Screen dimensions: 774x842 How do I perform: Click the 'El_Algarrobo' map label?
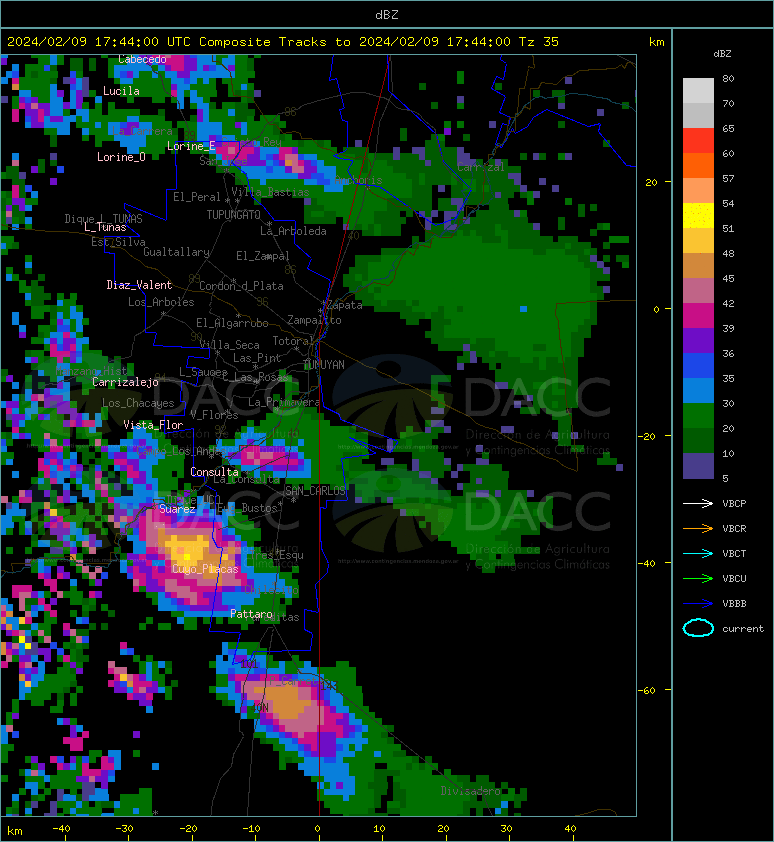[x=232, y=323]
